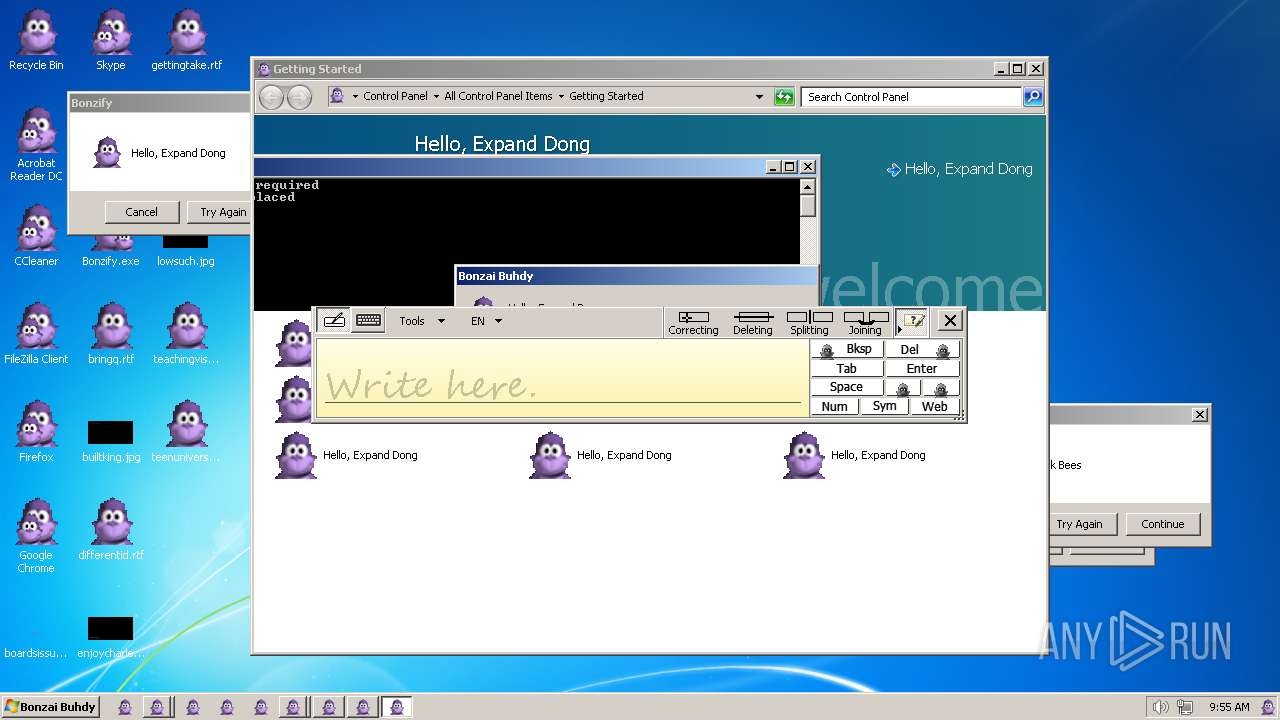1280x720 pixels.
Task: Refresh the Control Panel address bar
Action: (x=784, y=97)
